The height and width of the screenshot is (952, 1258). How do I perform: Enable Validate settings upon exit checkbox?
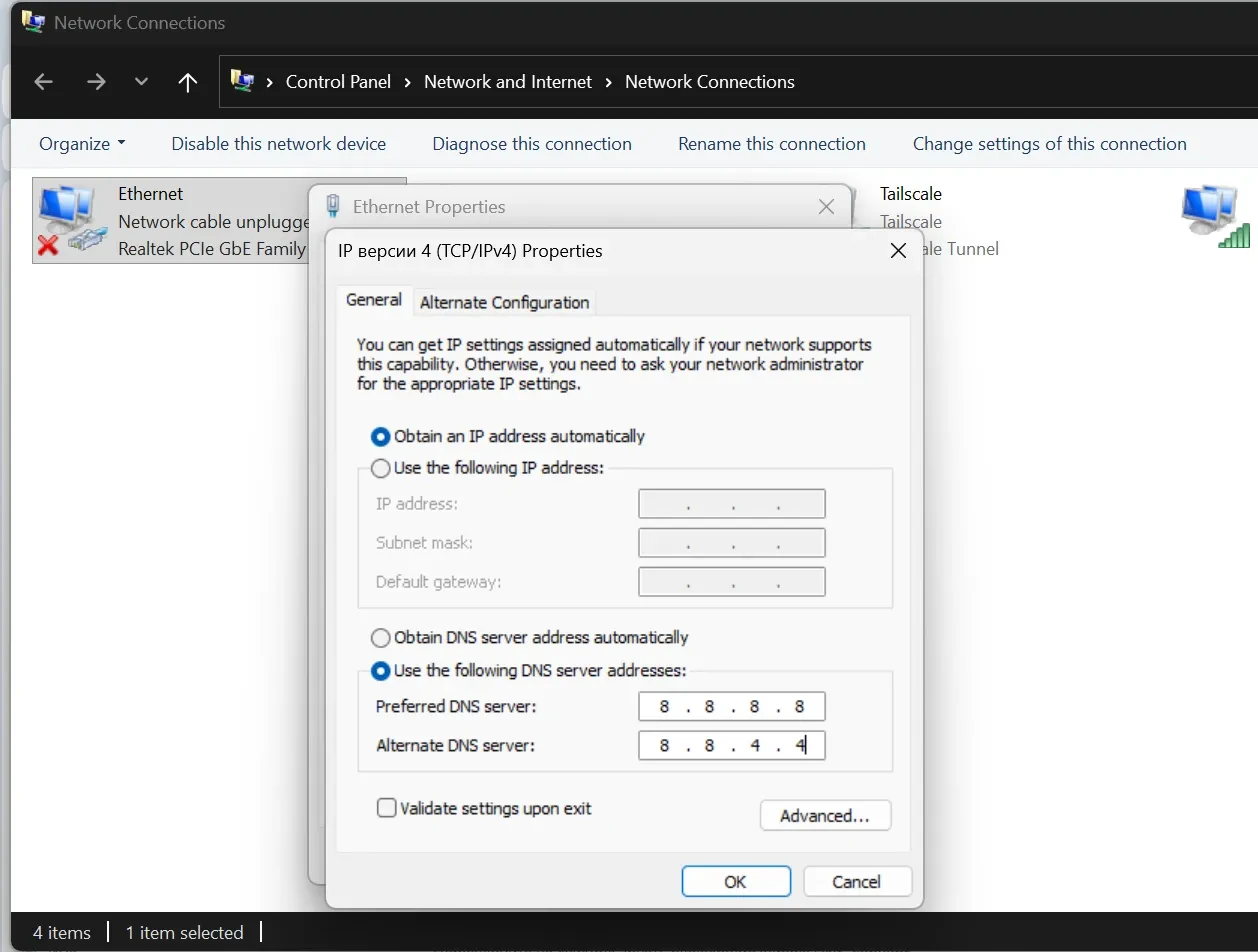pyautogui.click(x=387, y=808)
